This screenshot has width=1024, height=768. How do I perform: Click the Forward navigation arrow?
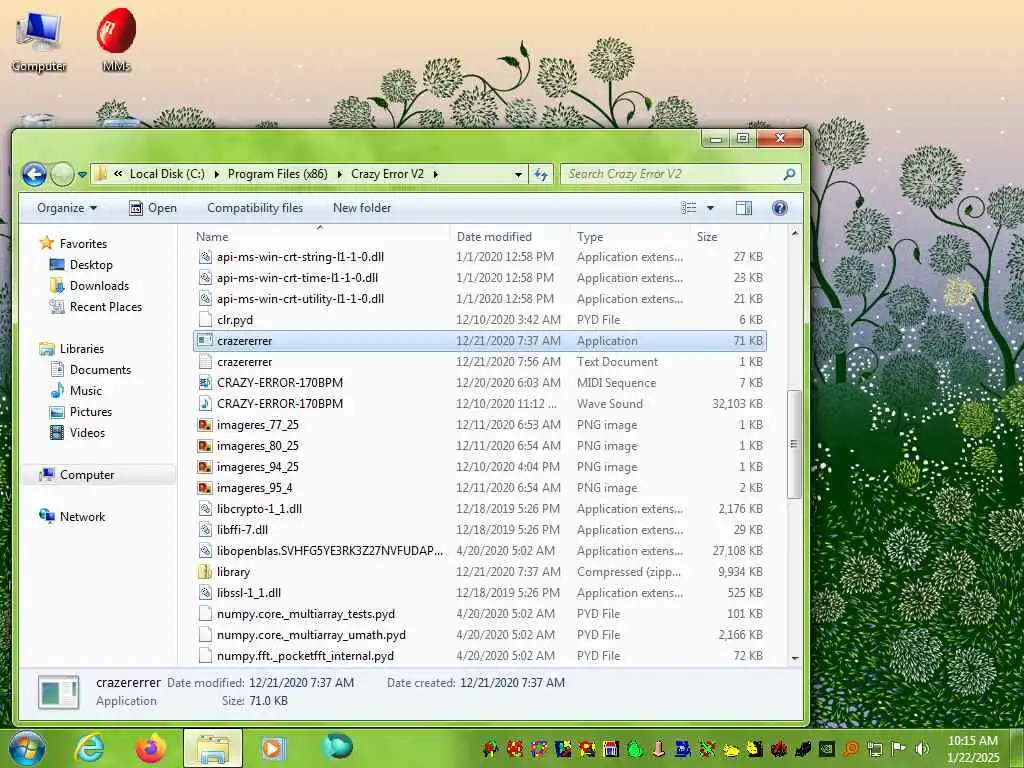(x=62, y=174)
